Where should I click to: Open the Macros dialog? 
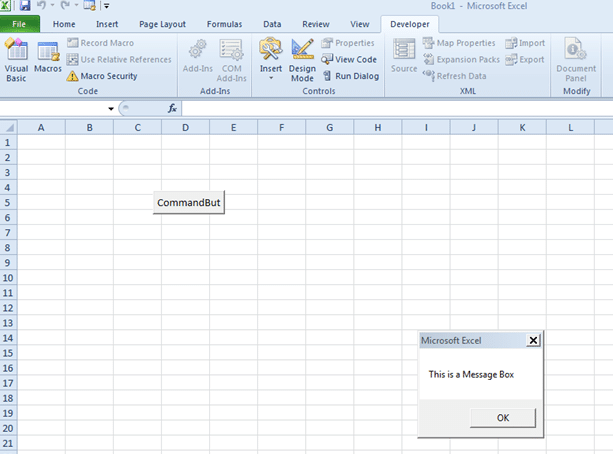click(48, 56)
